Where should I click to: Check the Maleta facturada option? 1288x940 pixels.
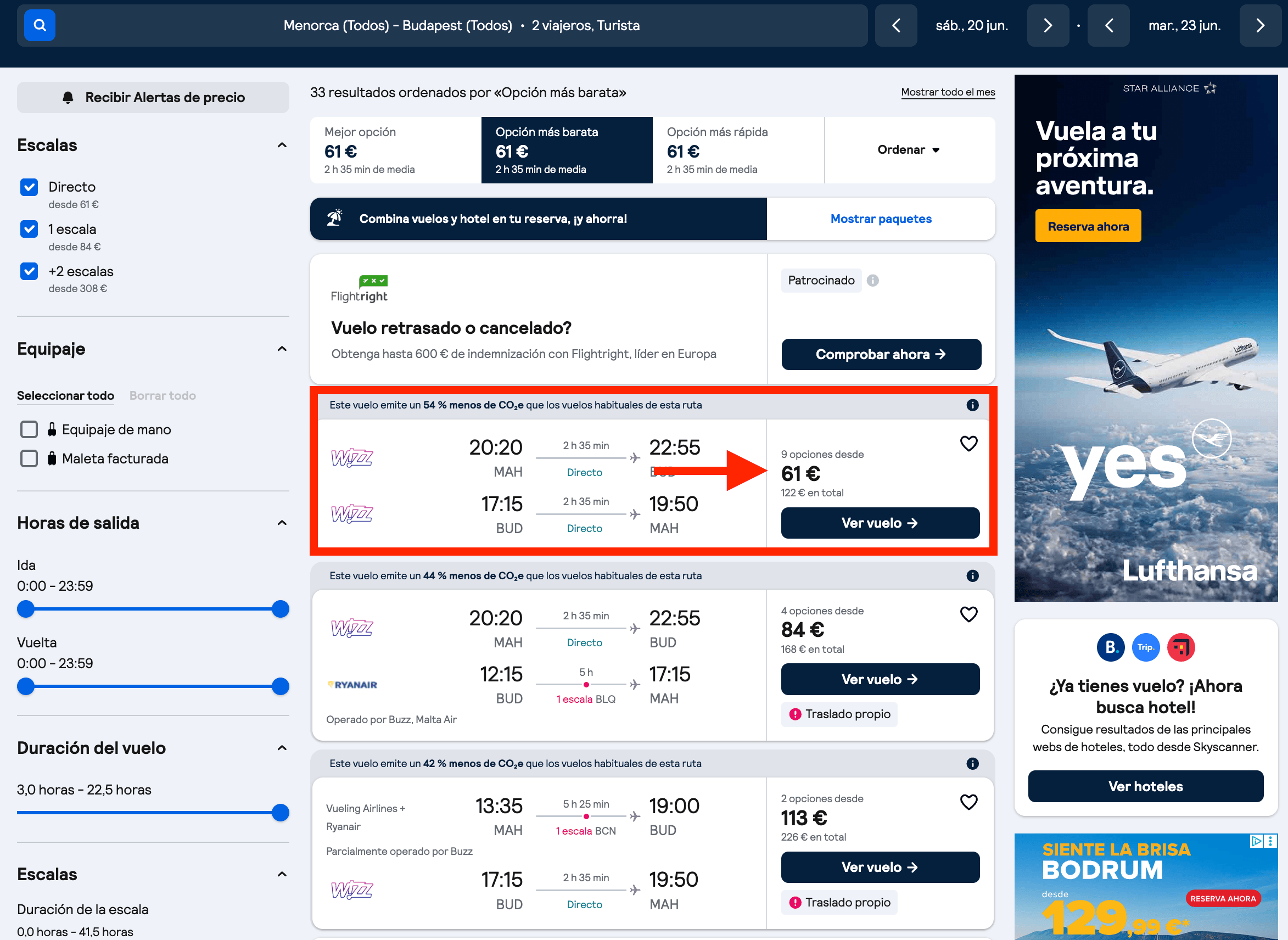pos(29,458)
